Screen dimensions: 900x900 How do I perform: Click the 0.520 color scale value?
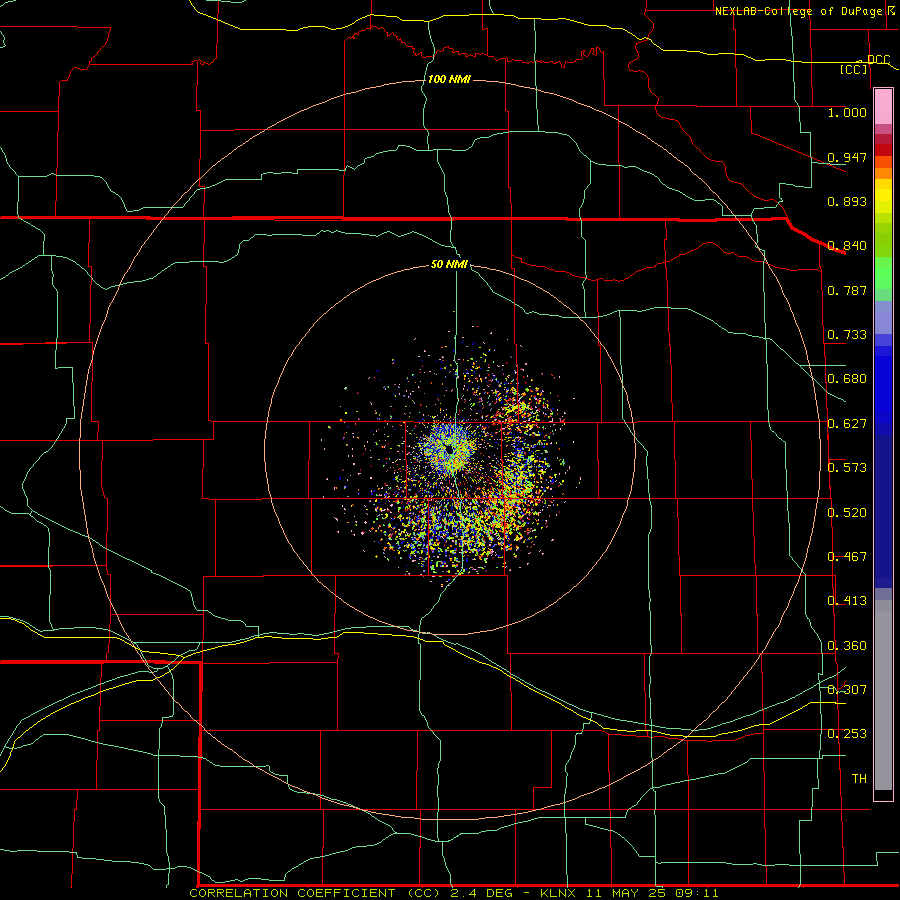(847, 513)
